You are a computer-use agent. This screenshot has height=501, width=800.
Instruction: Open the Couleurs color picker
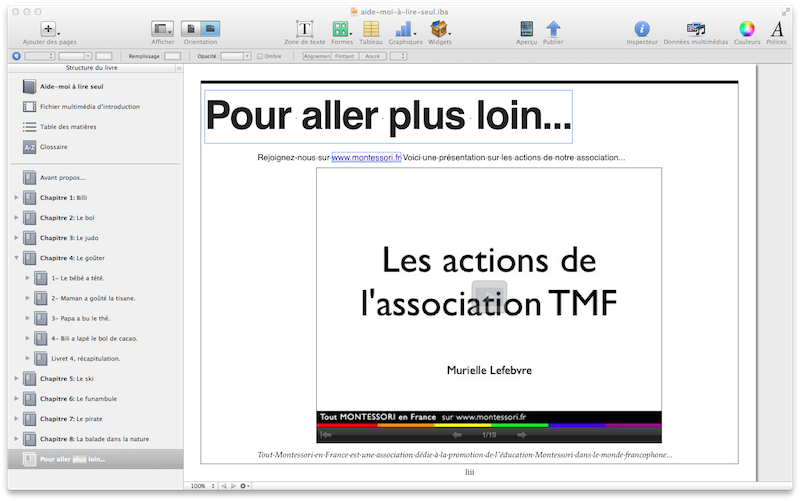pyautogui.click(x=746, y=29)
